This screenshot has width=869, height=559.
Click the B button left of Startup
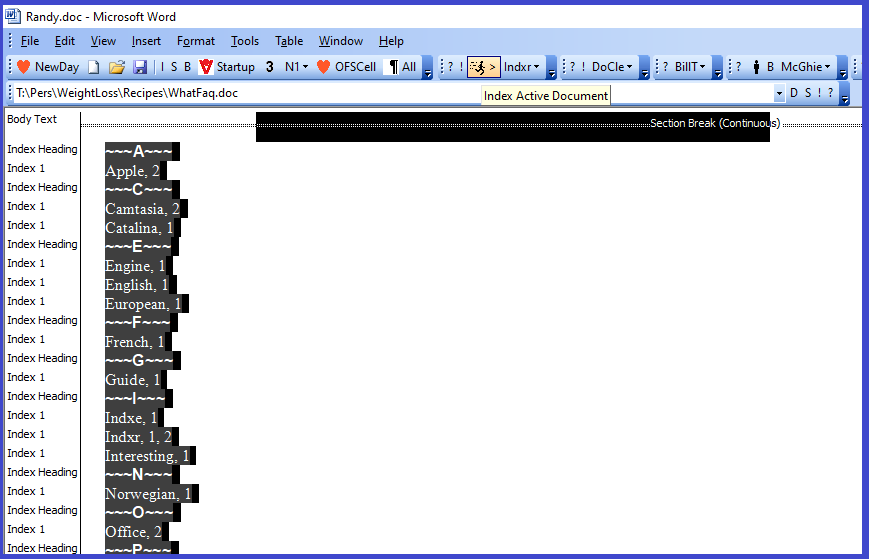pyautogui.click(x=187, y=67)
